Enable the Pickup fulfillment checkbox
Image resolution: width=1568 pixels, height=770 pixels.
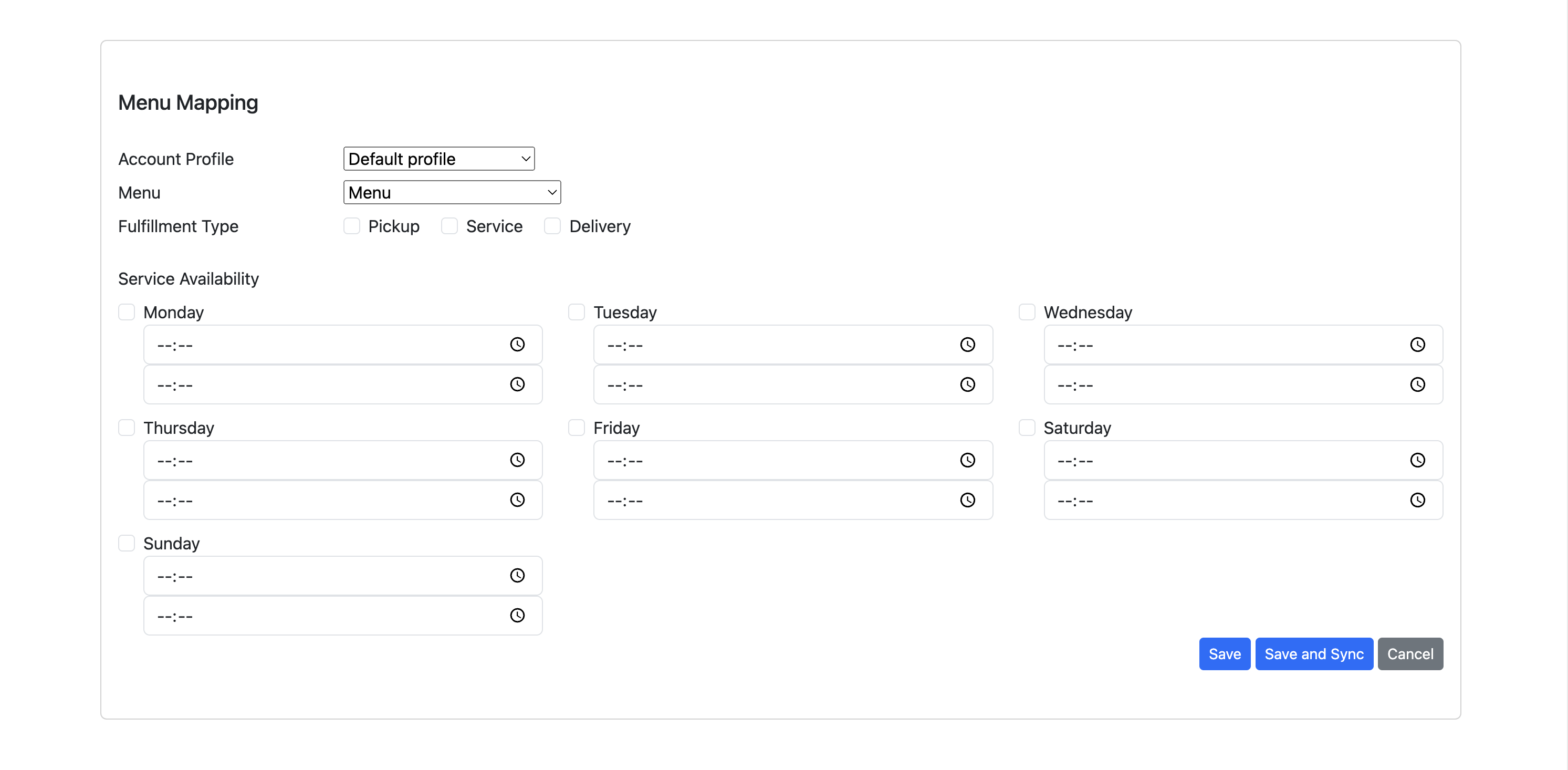click(x=352, y=226)
